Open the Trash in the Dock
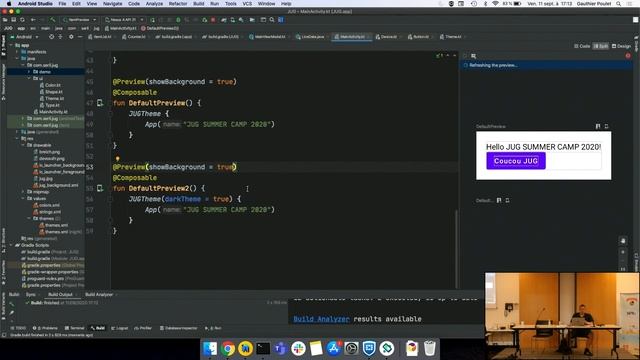640x360 pixels. (429, 349)
